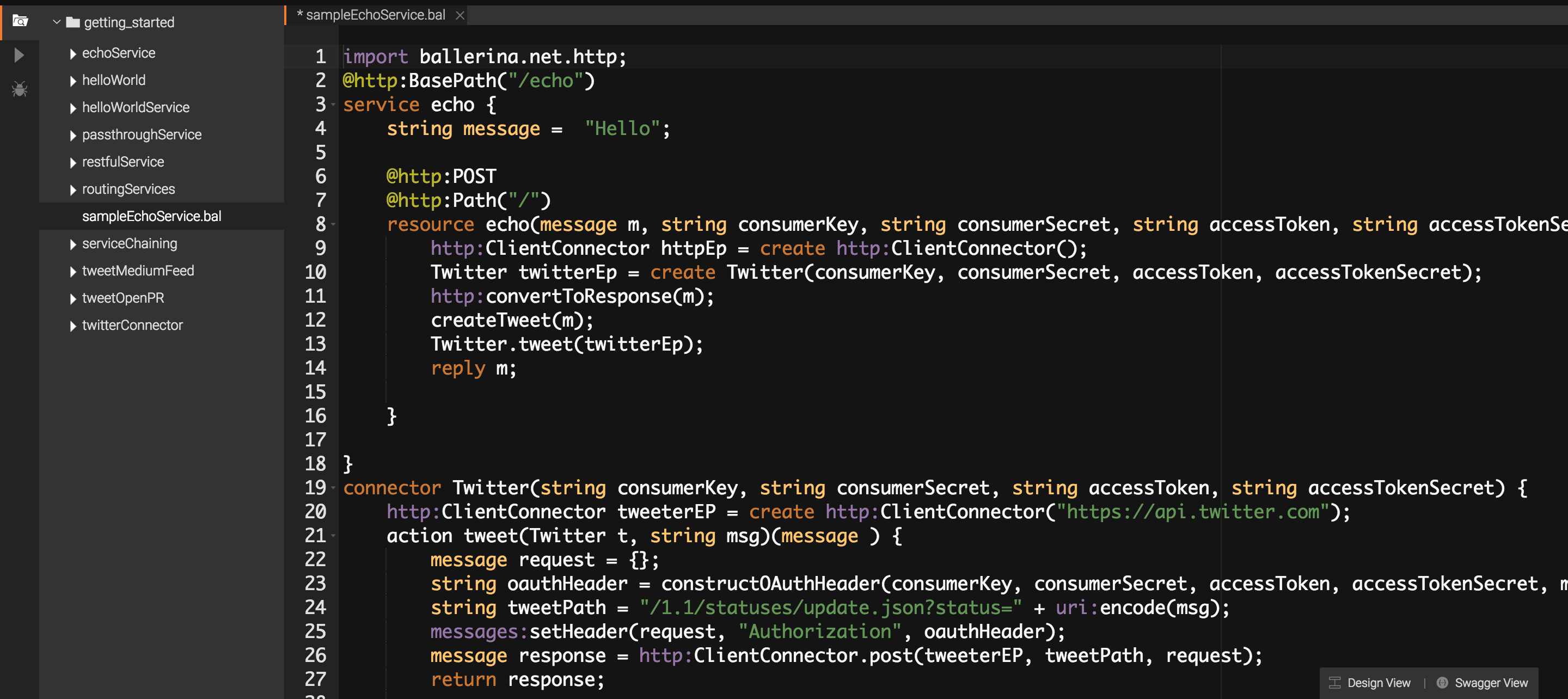Open the debug bug icon panel
The width and height of the screenshot is (1568, 699).
(x=20, y=89)
